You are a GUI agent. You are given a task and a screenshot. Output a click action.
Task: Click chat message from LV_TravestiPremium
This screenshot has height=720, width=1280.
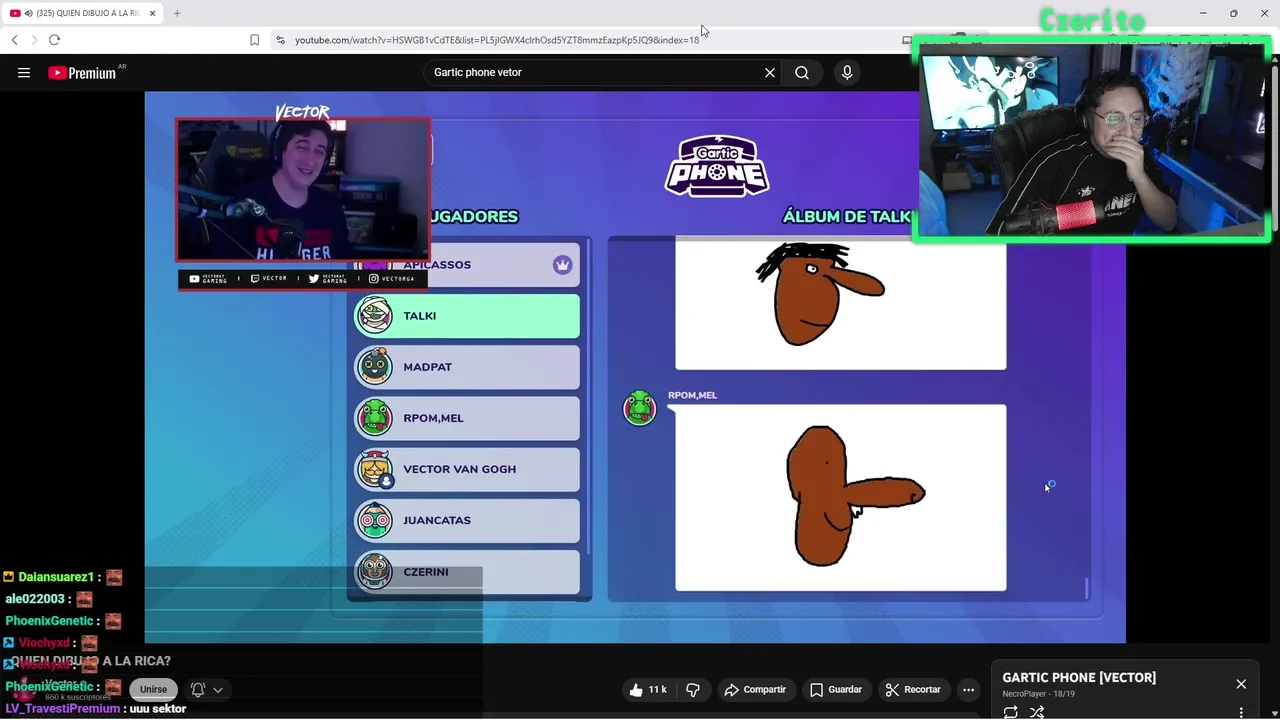tap(96, 709)
